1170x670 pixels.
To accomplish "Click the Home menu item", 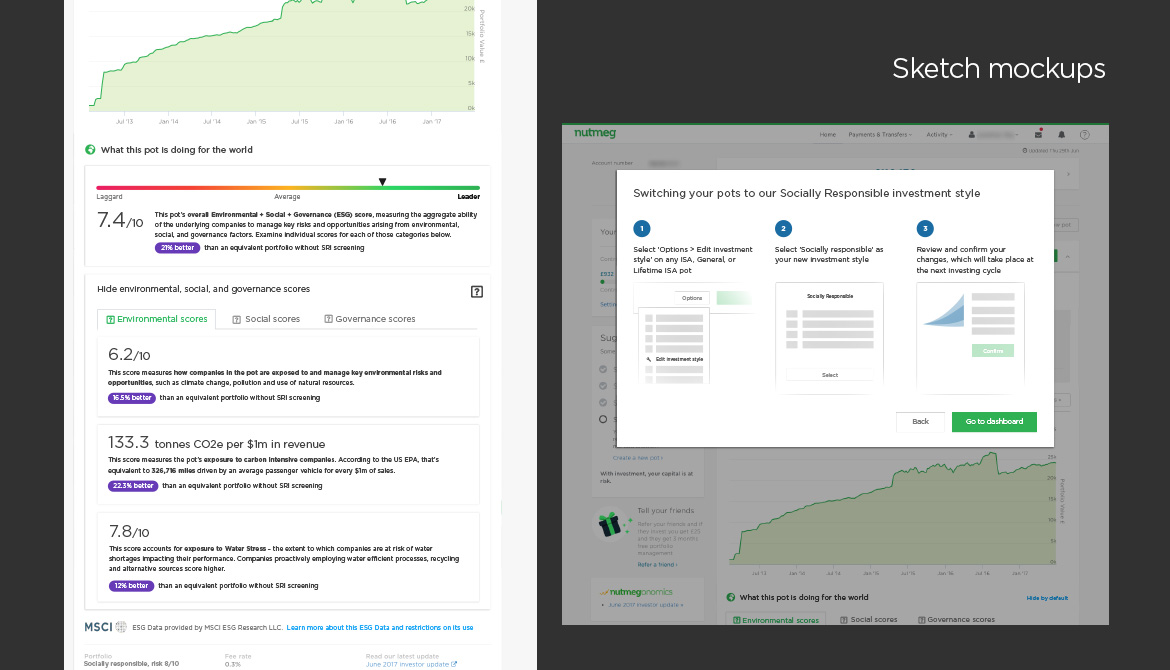I will click(x=827, y=134).
